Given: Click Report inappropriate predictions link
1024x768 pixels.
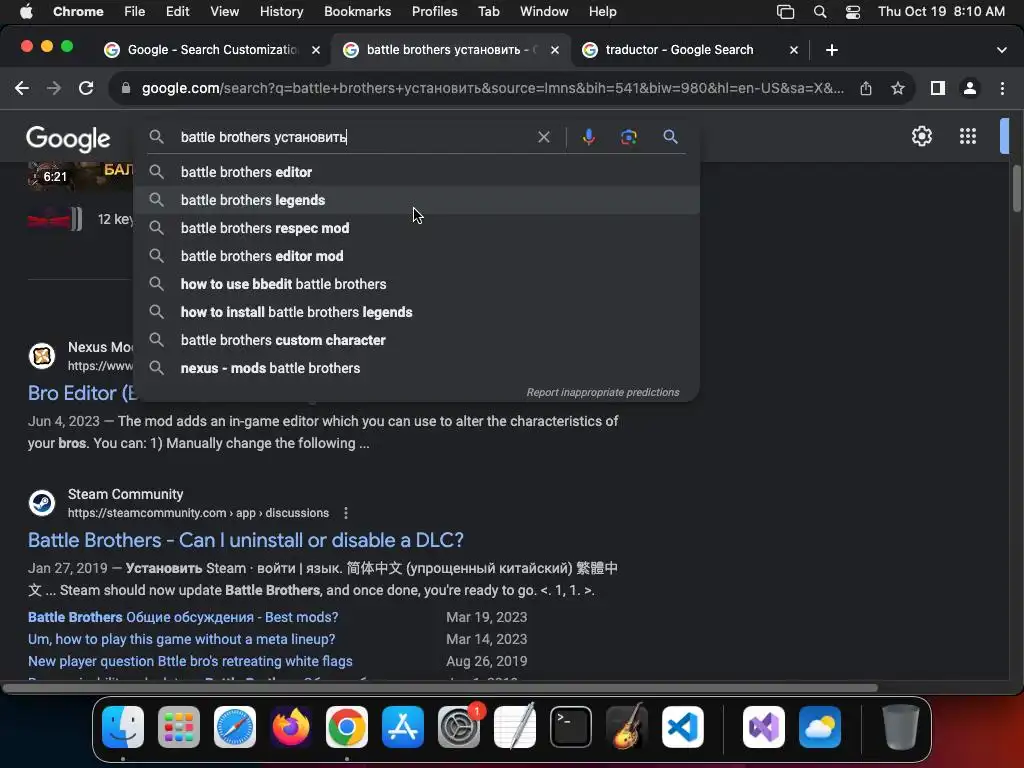Looking at the screenshot, I should click(603, 392).
